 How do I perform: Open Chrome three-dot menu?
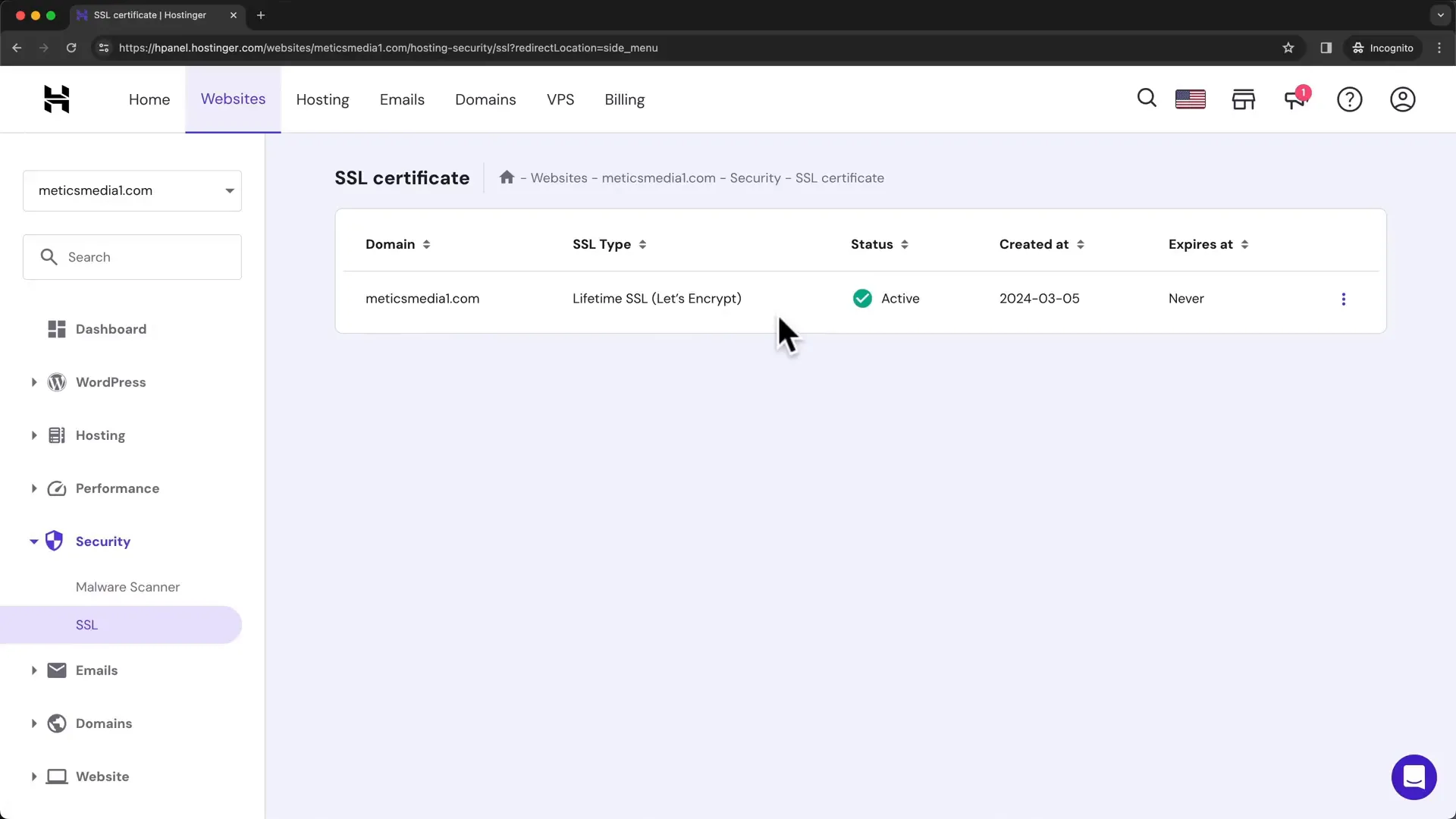pos(1439,48)
